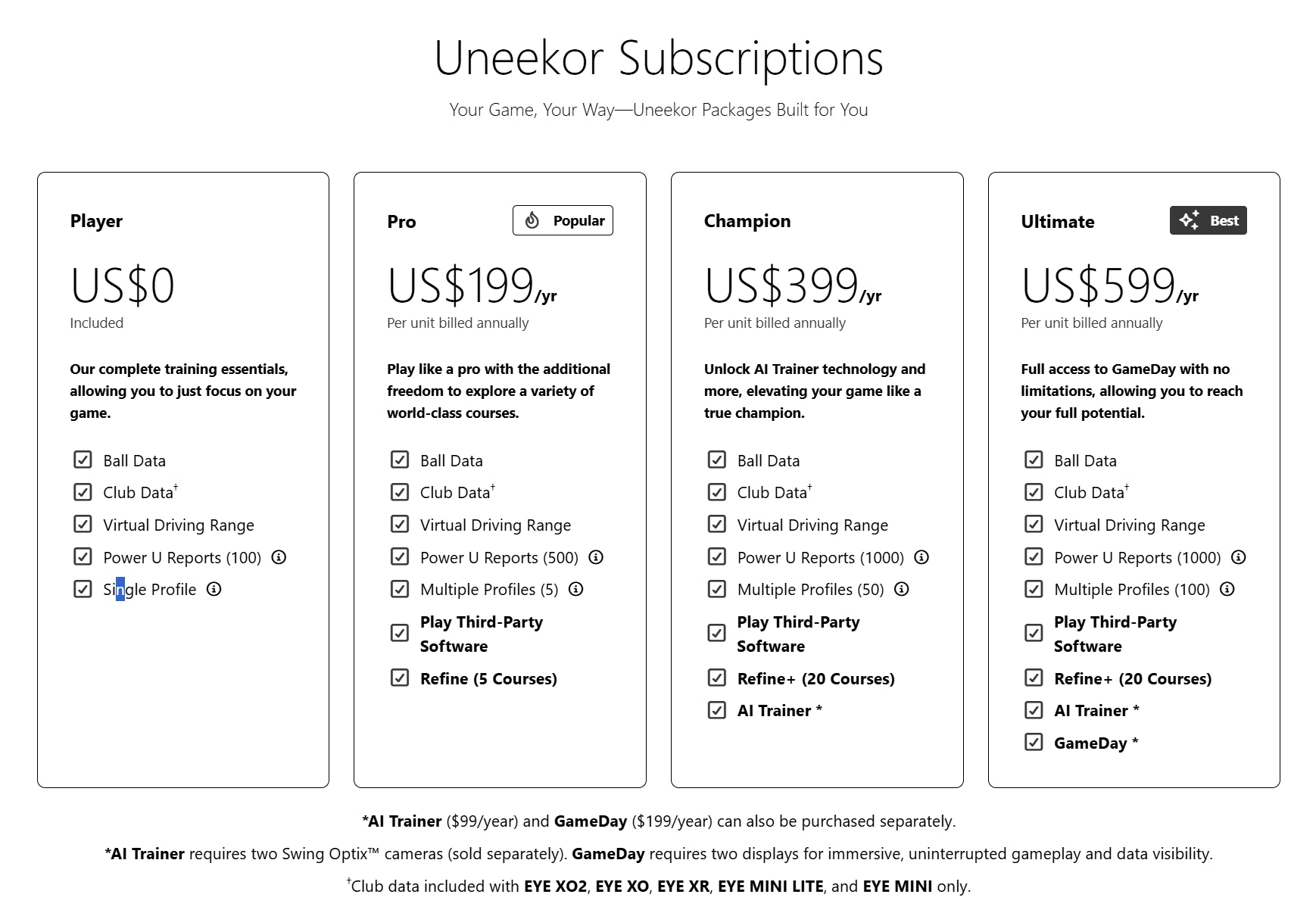
Task: Click Refine+ (20 Courses) in Champion plan
Action: pos(816,678)
